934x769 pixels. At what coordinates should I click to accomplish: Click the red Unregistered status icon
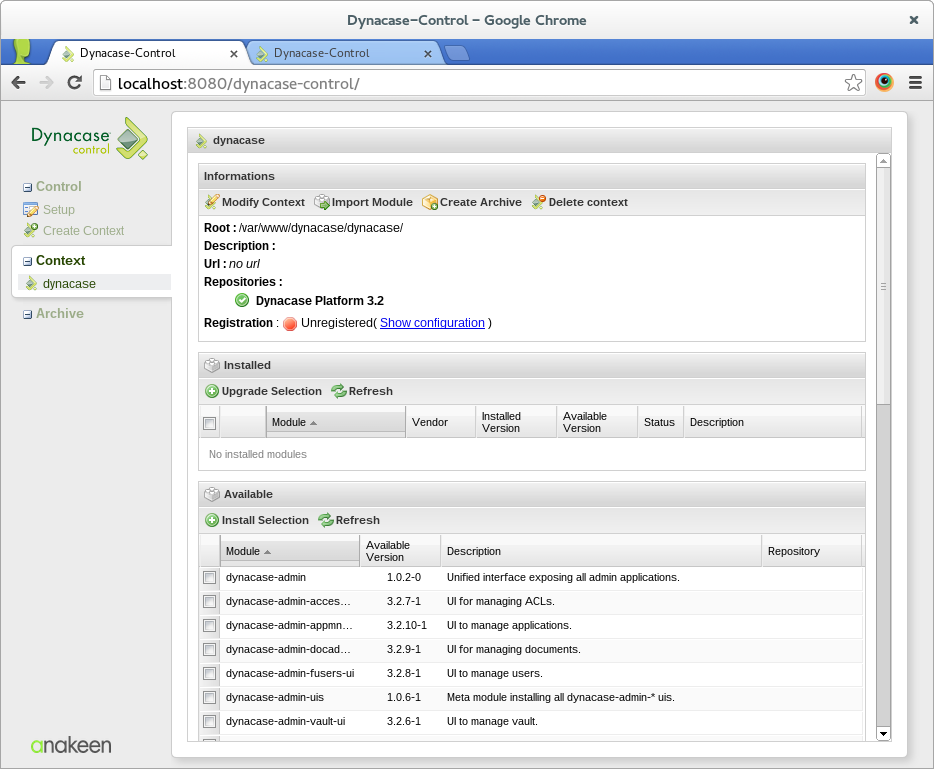point(289,323)
